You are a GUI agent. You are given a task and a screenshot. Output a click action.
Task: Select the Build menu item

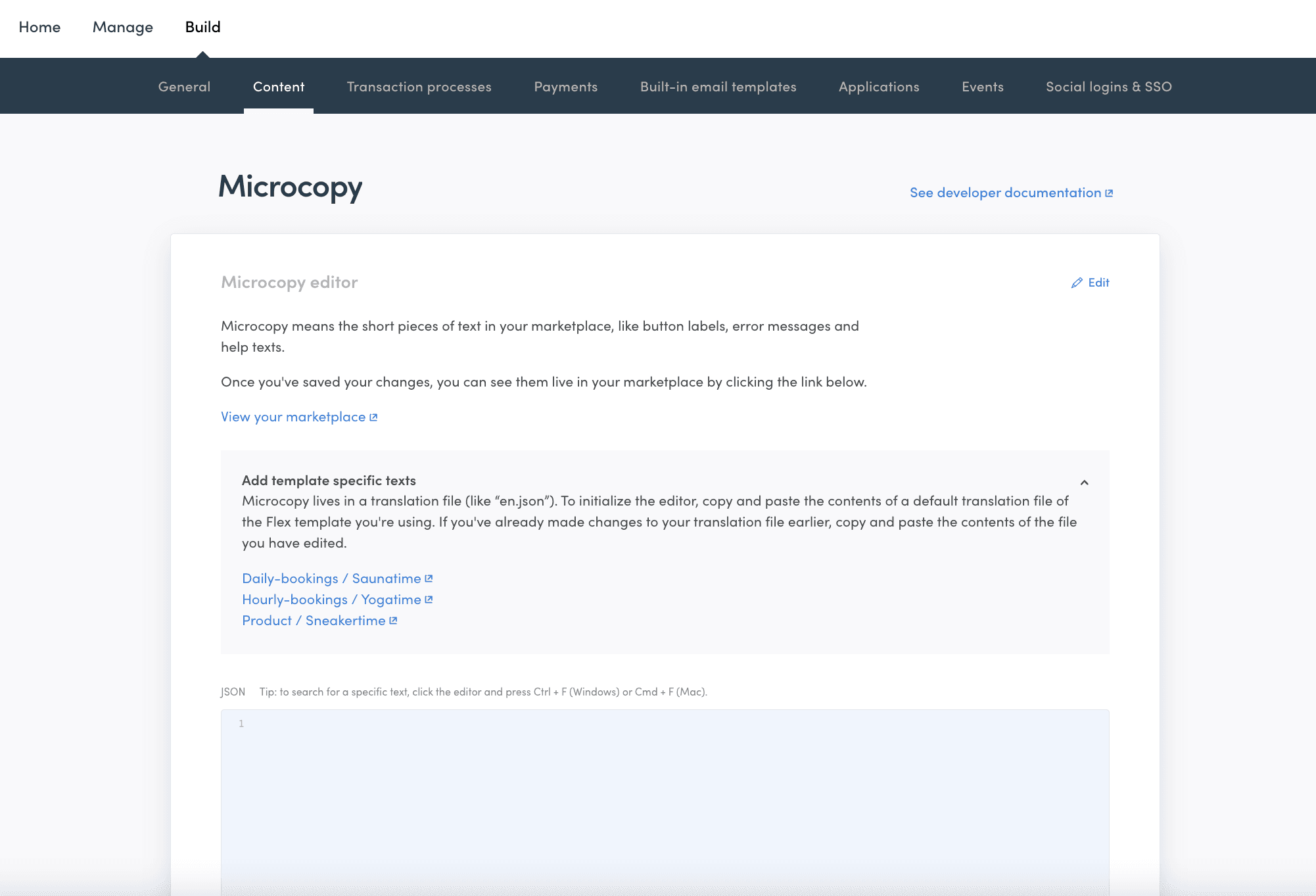[x=202, y=27]
